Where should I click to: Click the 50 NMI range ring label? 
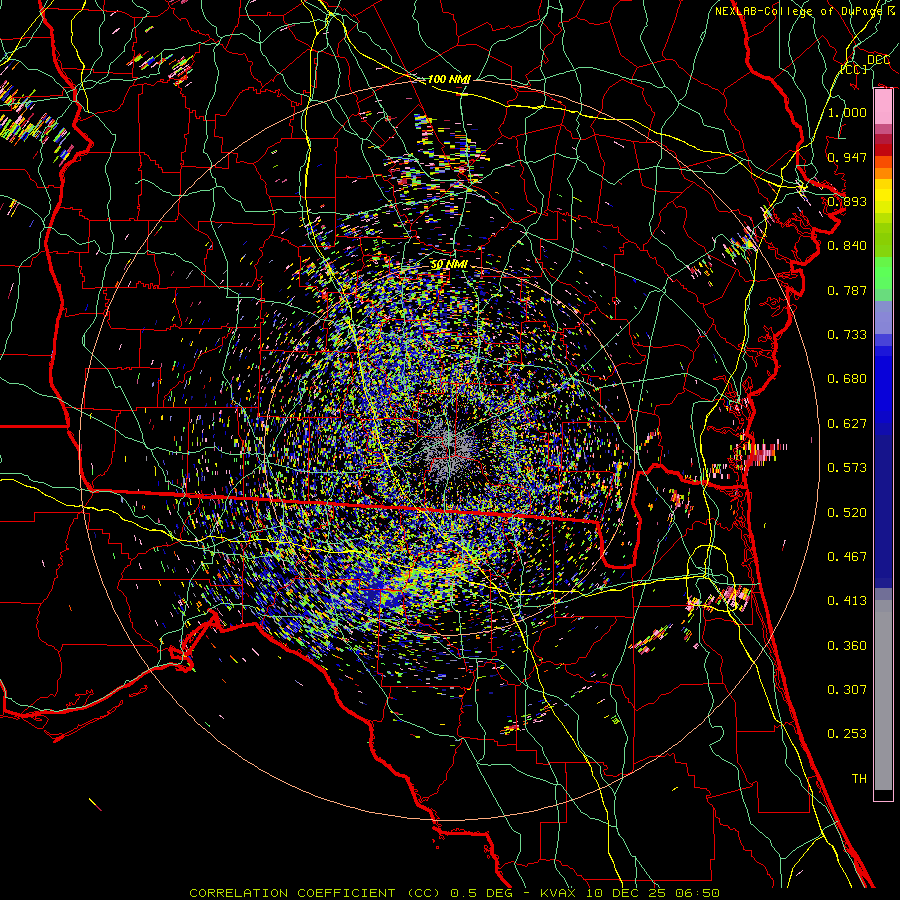click(449, 265)
